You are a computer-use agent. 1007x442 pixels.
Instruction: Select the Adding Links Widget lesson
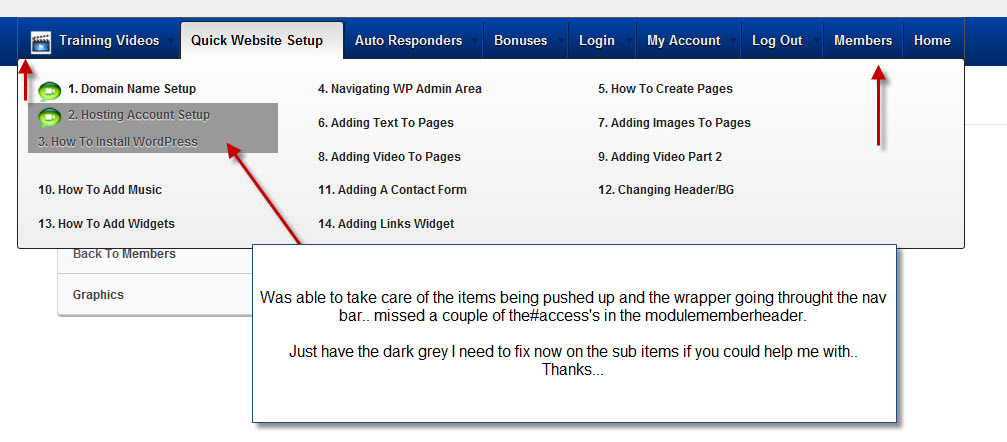[x=386, y=224]
